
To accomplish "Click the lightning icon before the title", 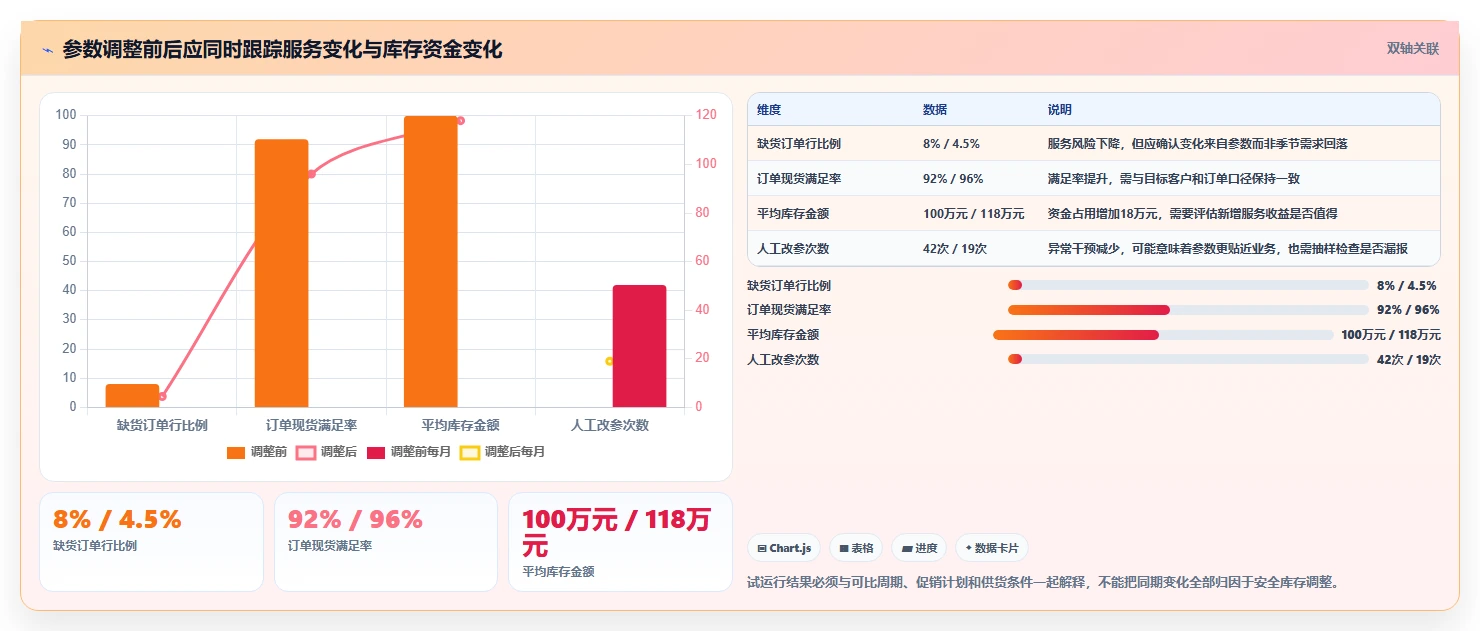I will 47,50.
